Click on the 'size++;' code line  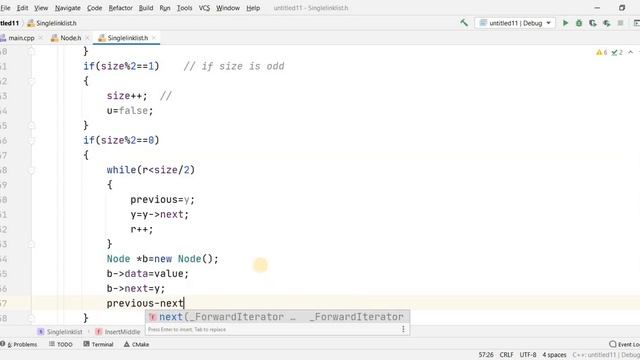[x=127, y=96]
